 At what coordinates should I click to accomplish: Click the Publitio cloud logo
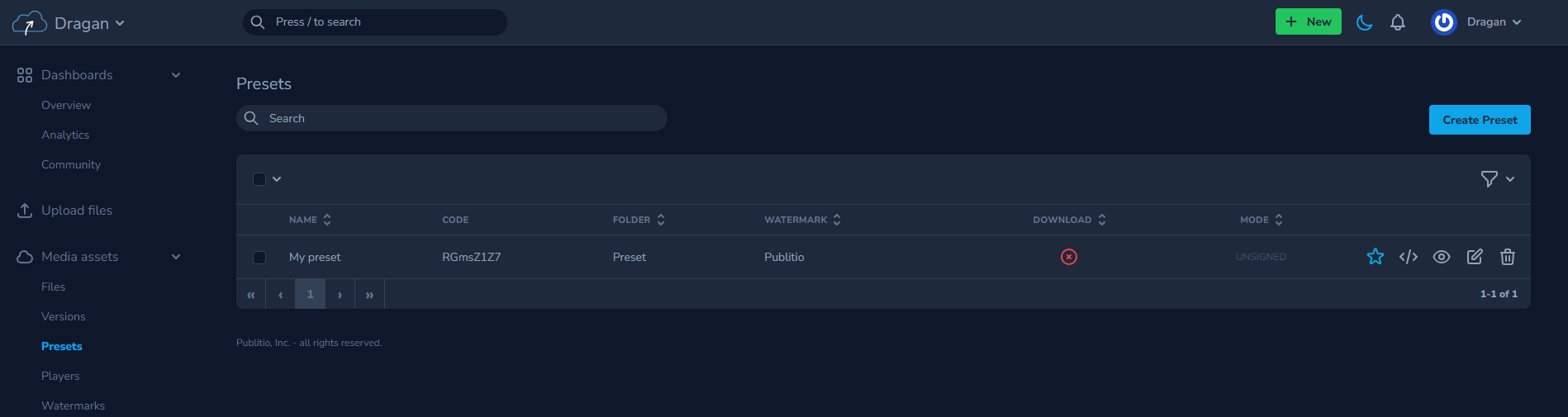(x=29, y=23)
